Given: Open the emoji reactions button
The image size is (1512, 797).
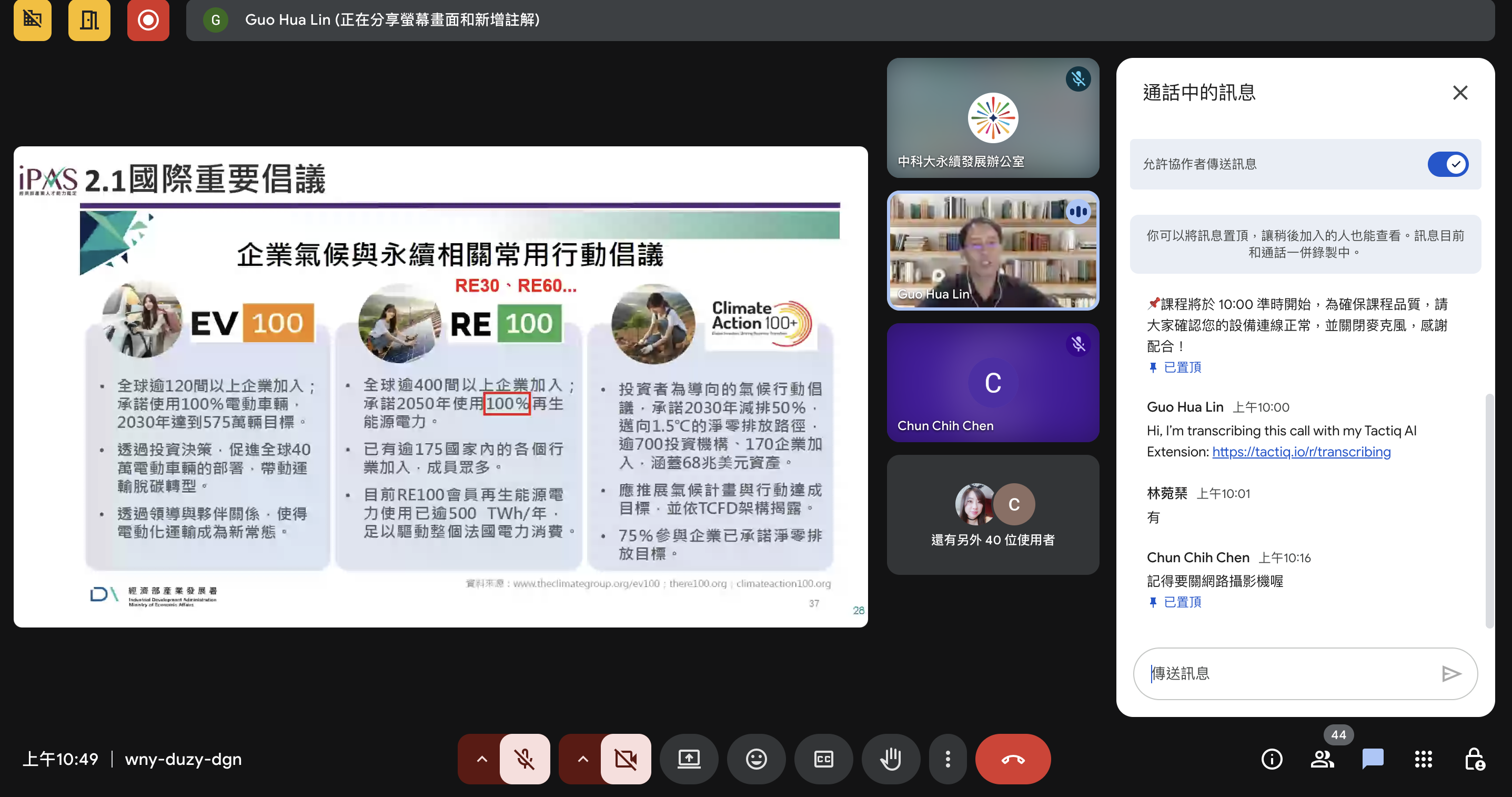Looking at the screenshot, I should click(x=756, y=759).
